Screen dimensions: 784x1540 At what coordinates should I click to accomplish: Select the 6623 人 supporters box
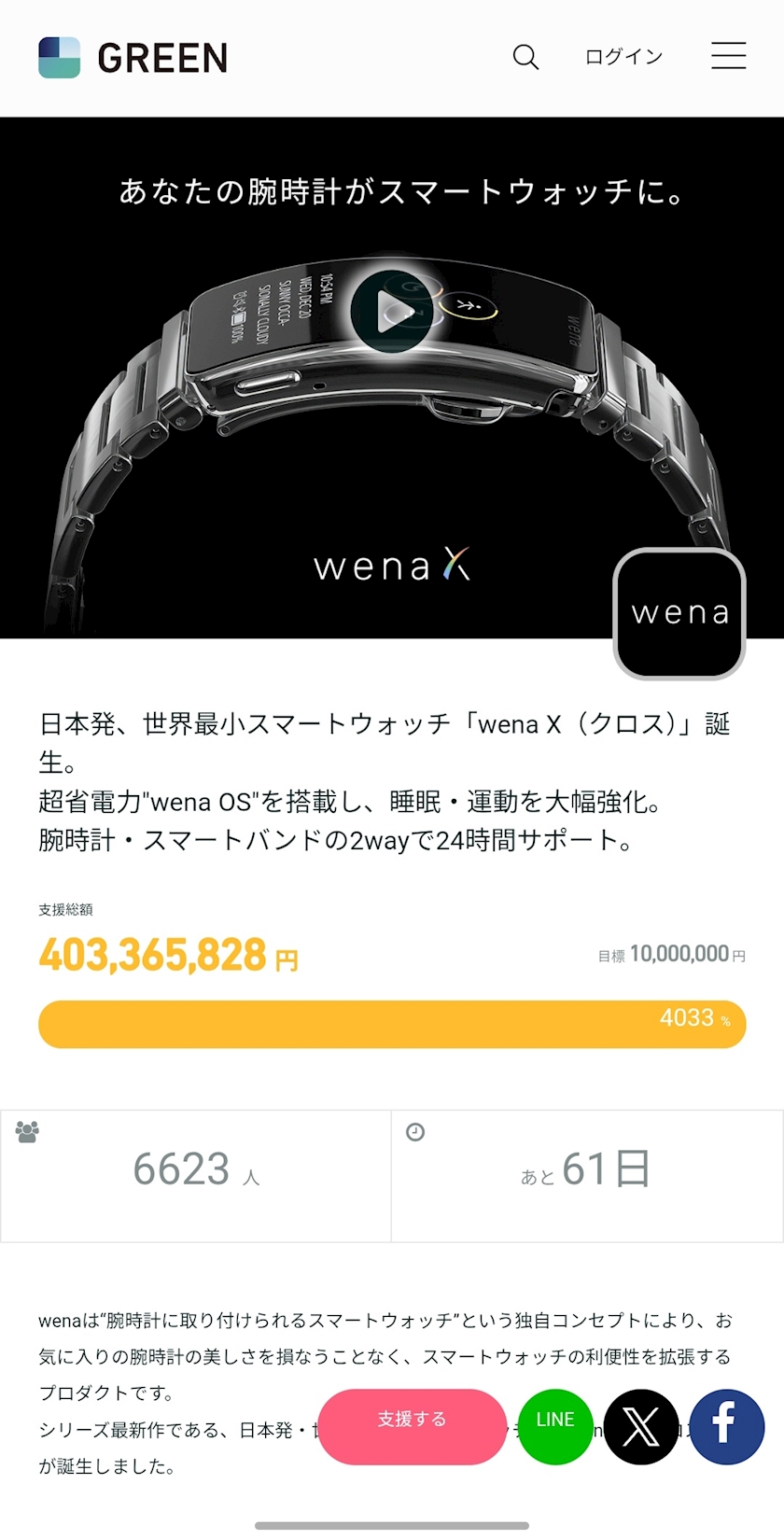tap(196, 1176)
